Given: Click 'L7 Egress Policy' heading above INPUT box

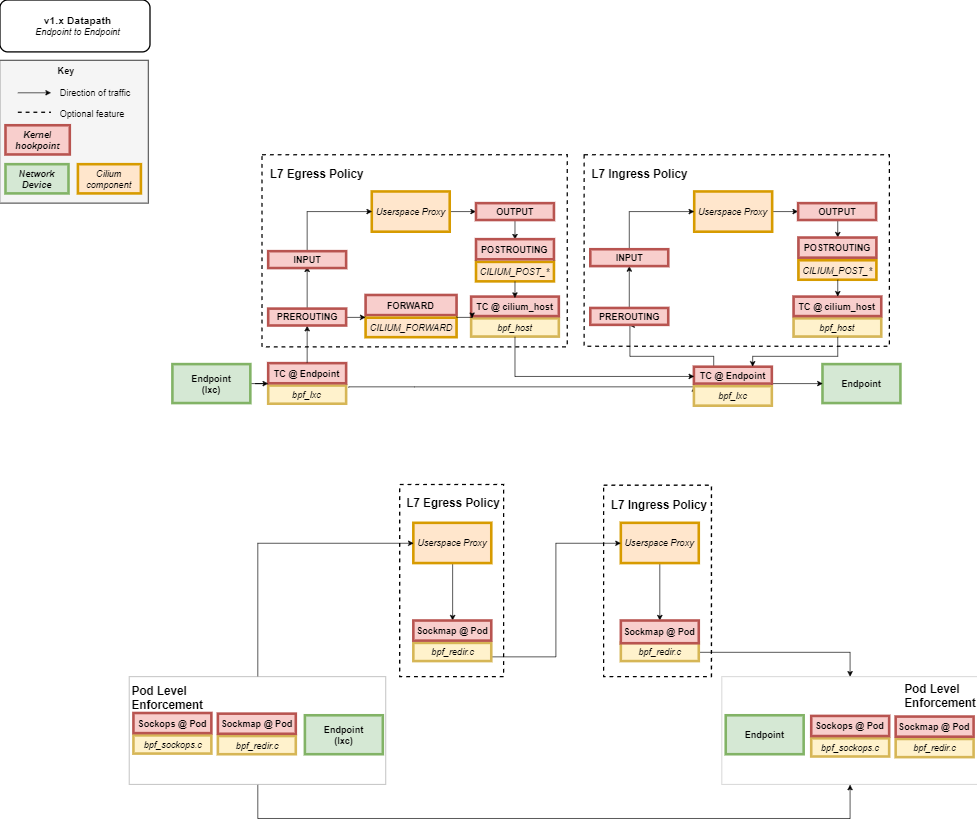Looking at the screenshot, I should coord(317,174).
